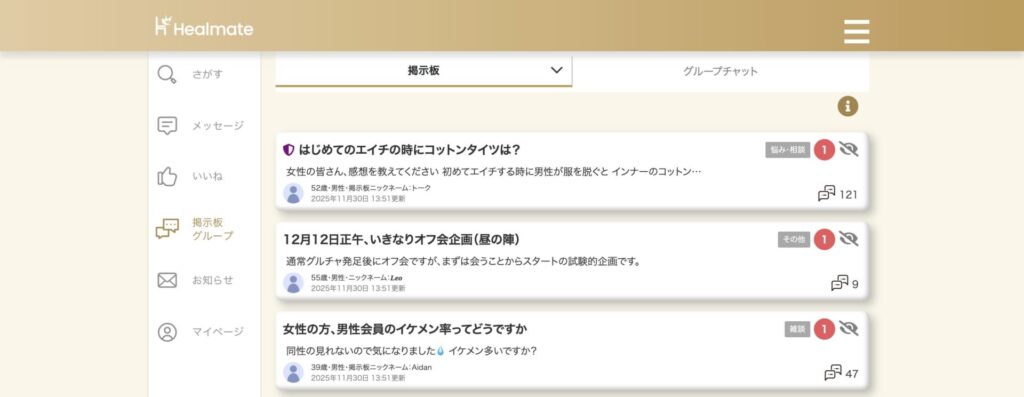Click the reply count 9
The image size is (1024, 397).
coord(855,284)
